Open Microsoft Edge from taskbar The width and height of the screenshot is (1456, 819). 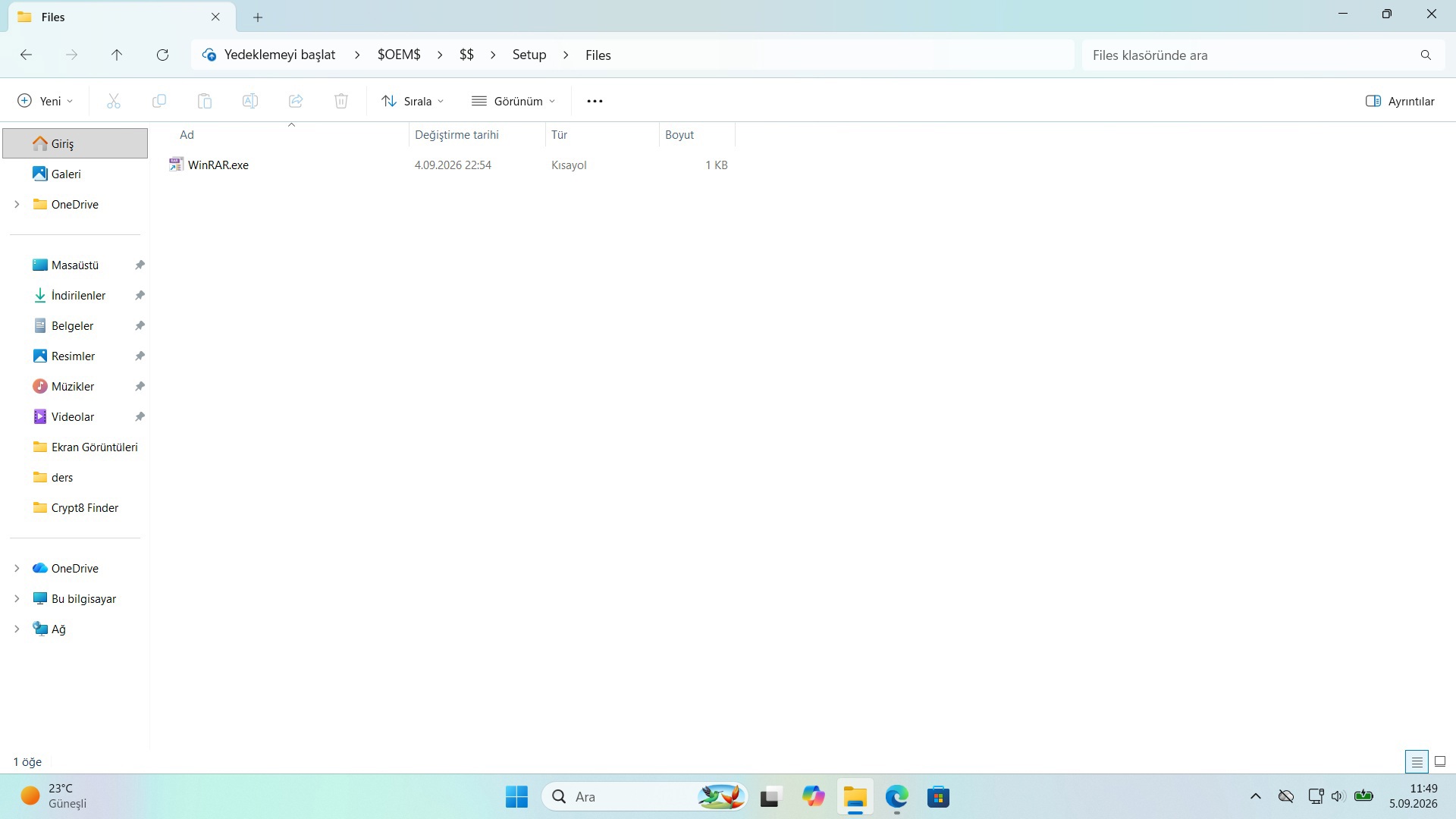pos(896,797)
